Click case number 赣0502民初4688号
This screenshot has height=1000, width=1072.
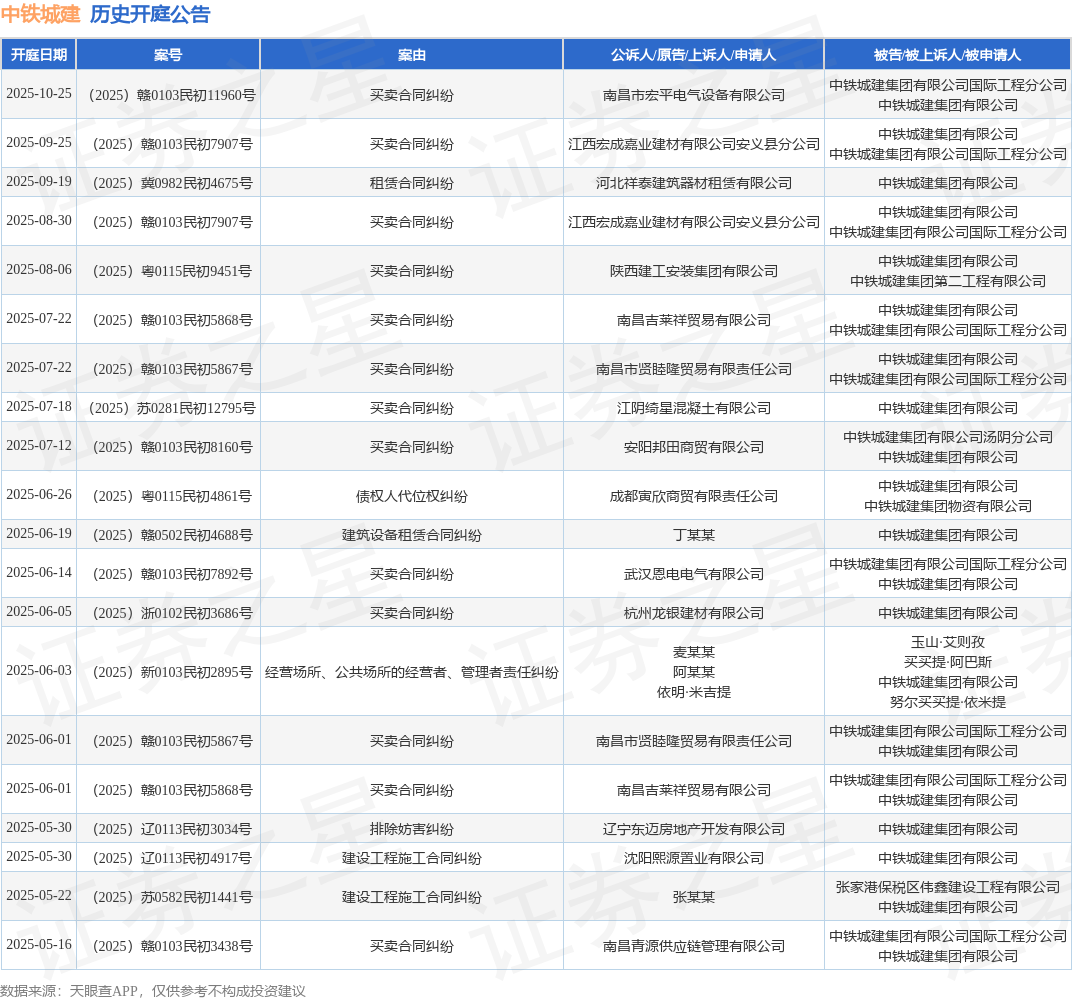172,535
